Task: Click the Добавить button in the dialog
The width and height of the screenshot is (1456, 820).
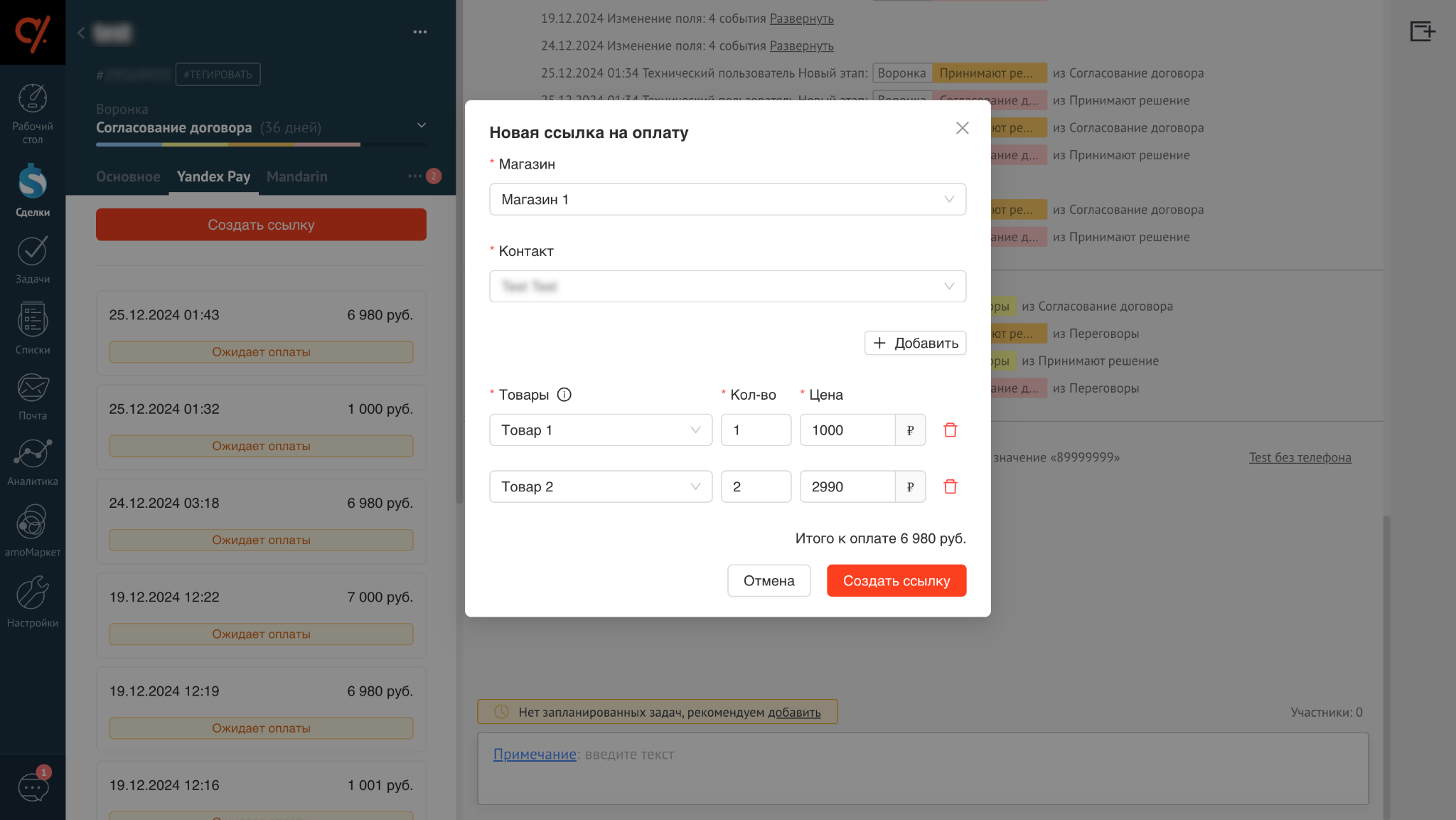Action: pos(915,344)
